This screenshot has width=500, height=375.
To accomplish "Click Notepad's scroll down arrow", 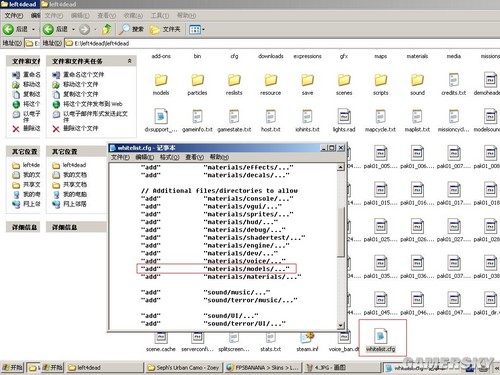I will click(x=341, y=325).
